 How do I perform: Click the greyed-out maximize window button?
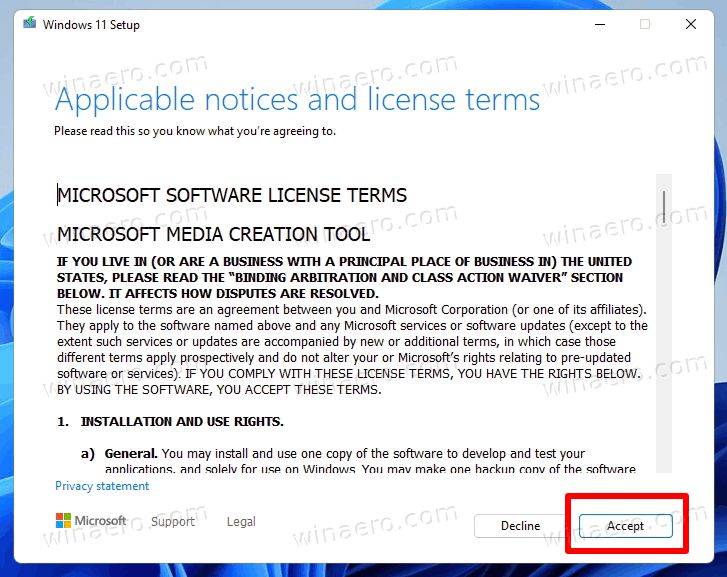[645, 24]
